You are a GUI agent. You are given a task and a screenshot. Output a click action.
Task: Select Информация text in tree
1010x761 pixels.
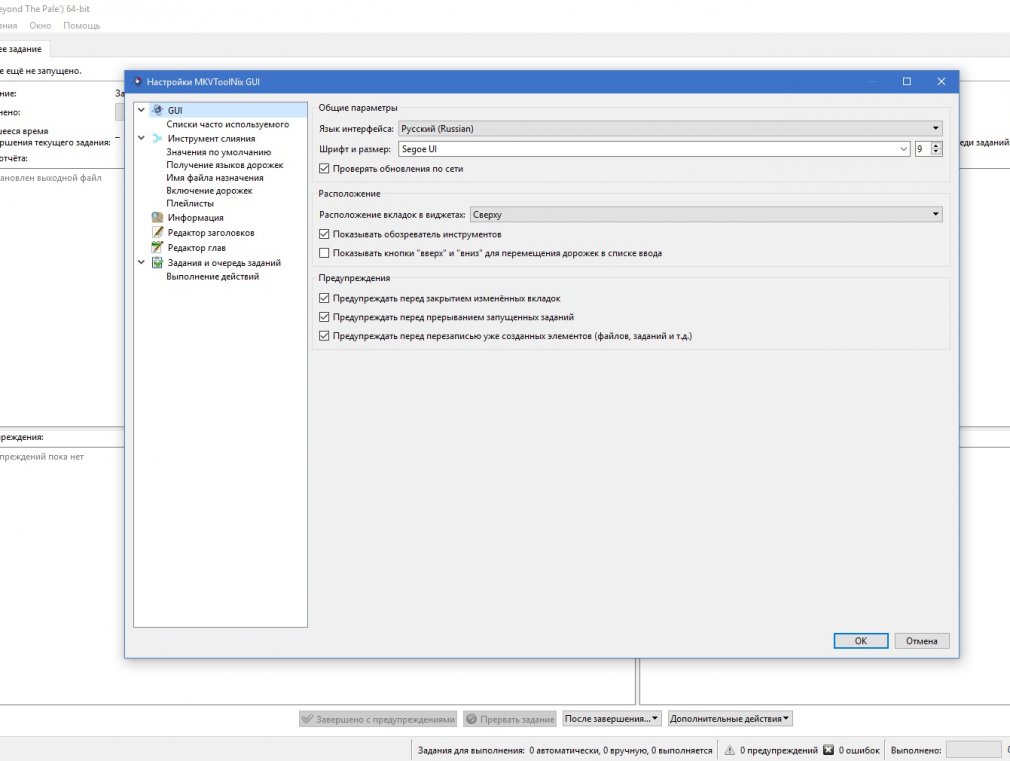[x=196, y=218]
